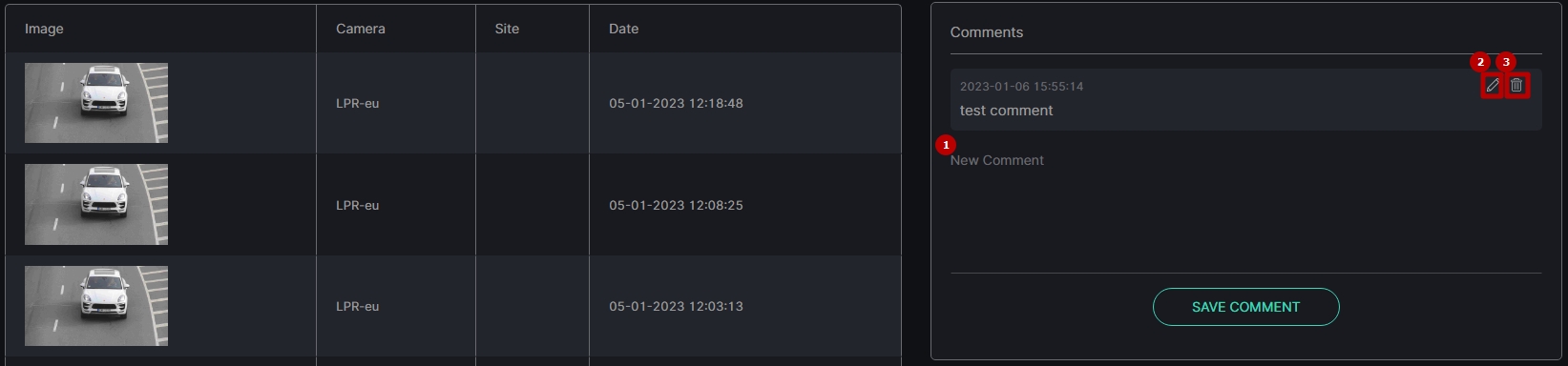The width and height of the screenshot is (1568, 366).
Task: Select the date cell 05-01-2023 12:08:25
Action: [676, 205]
